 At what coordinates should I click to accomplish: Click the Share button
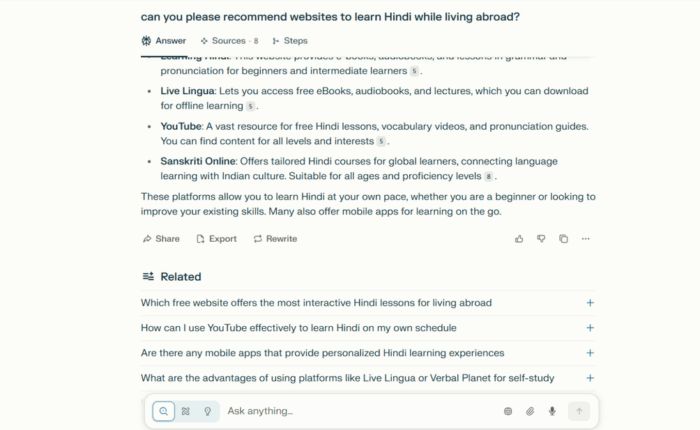pos(161,239)
